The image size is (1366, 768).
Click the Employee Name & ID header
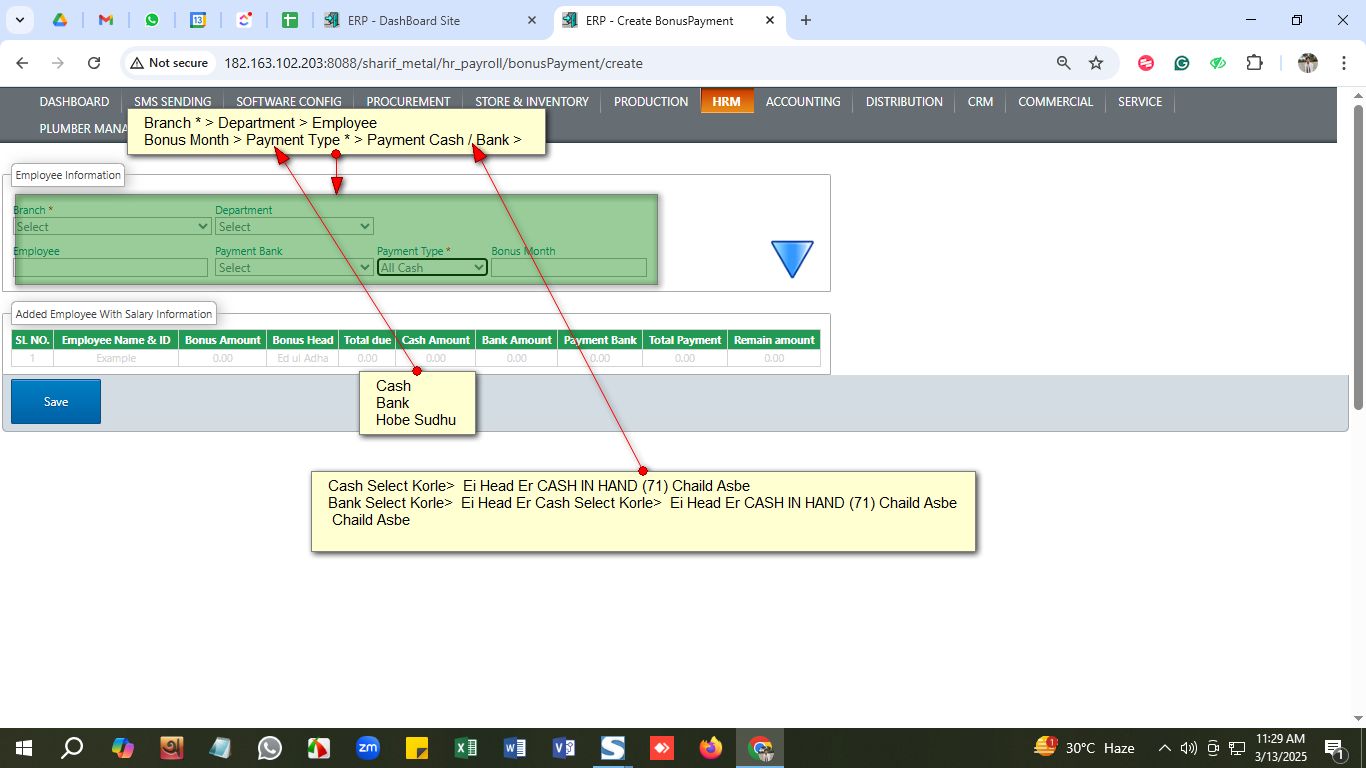(116, 340)
